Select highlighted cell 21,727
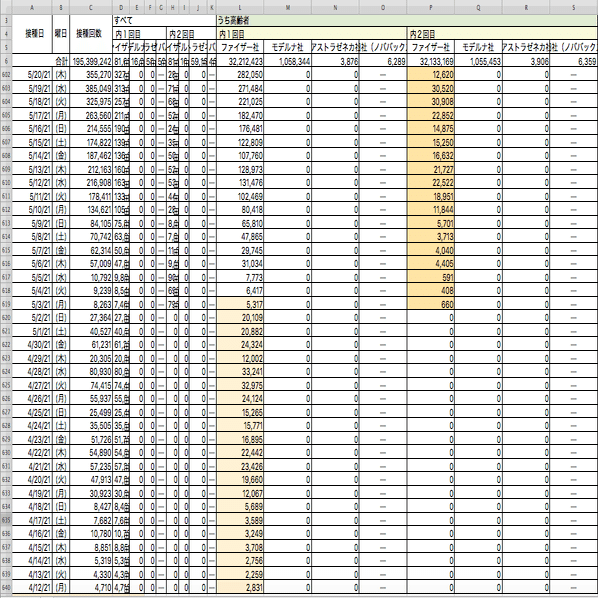The width and height of the screenshot is (598, 598). 431,169
